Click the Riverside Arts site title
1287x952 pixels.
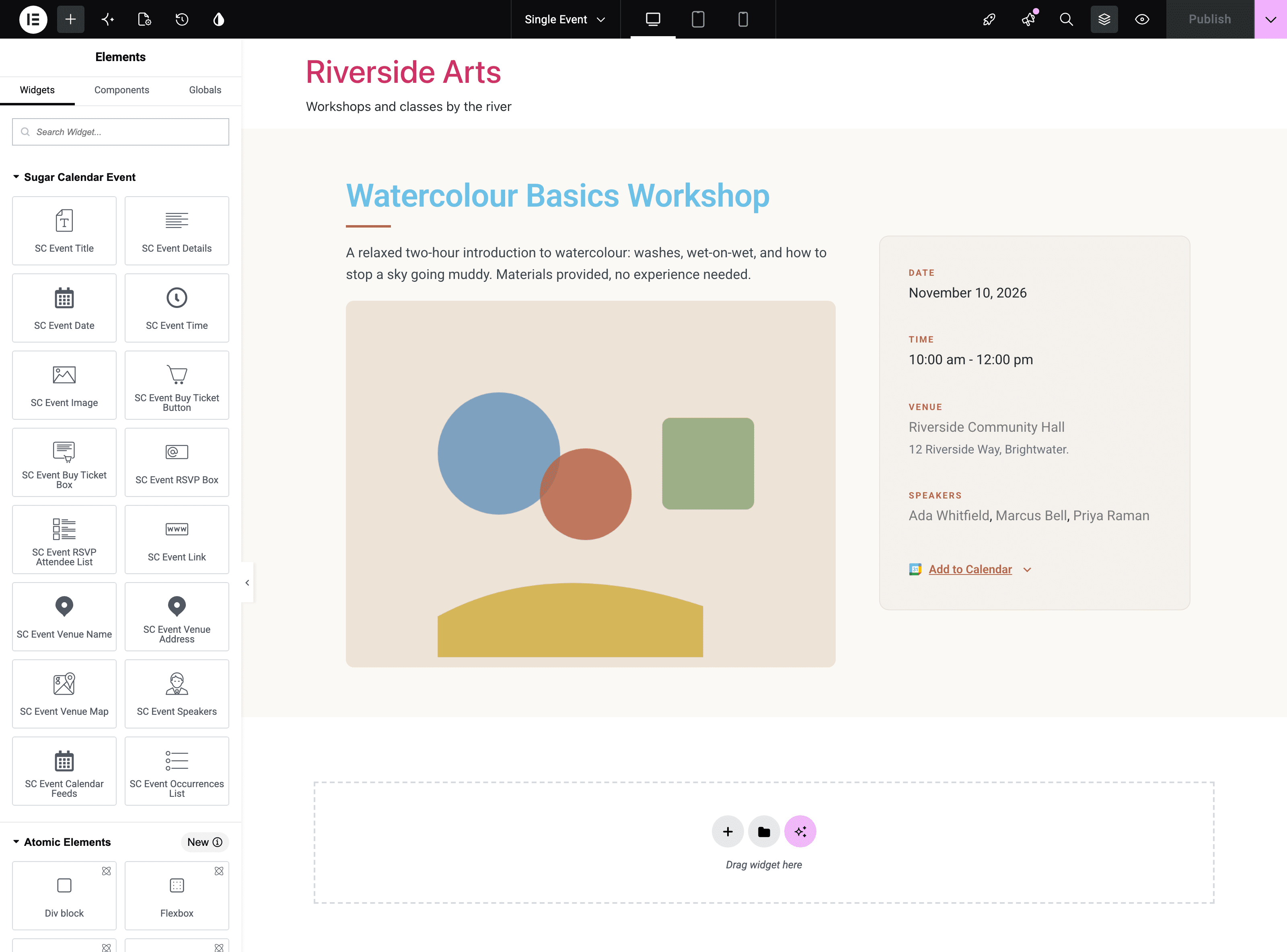click(403, 72)
